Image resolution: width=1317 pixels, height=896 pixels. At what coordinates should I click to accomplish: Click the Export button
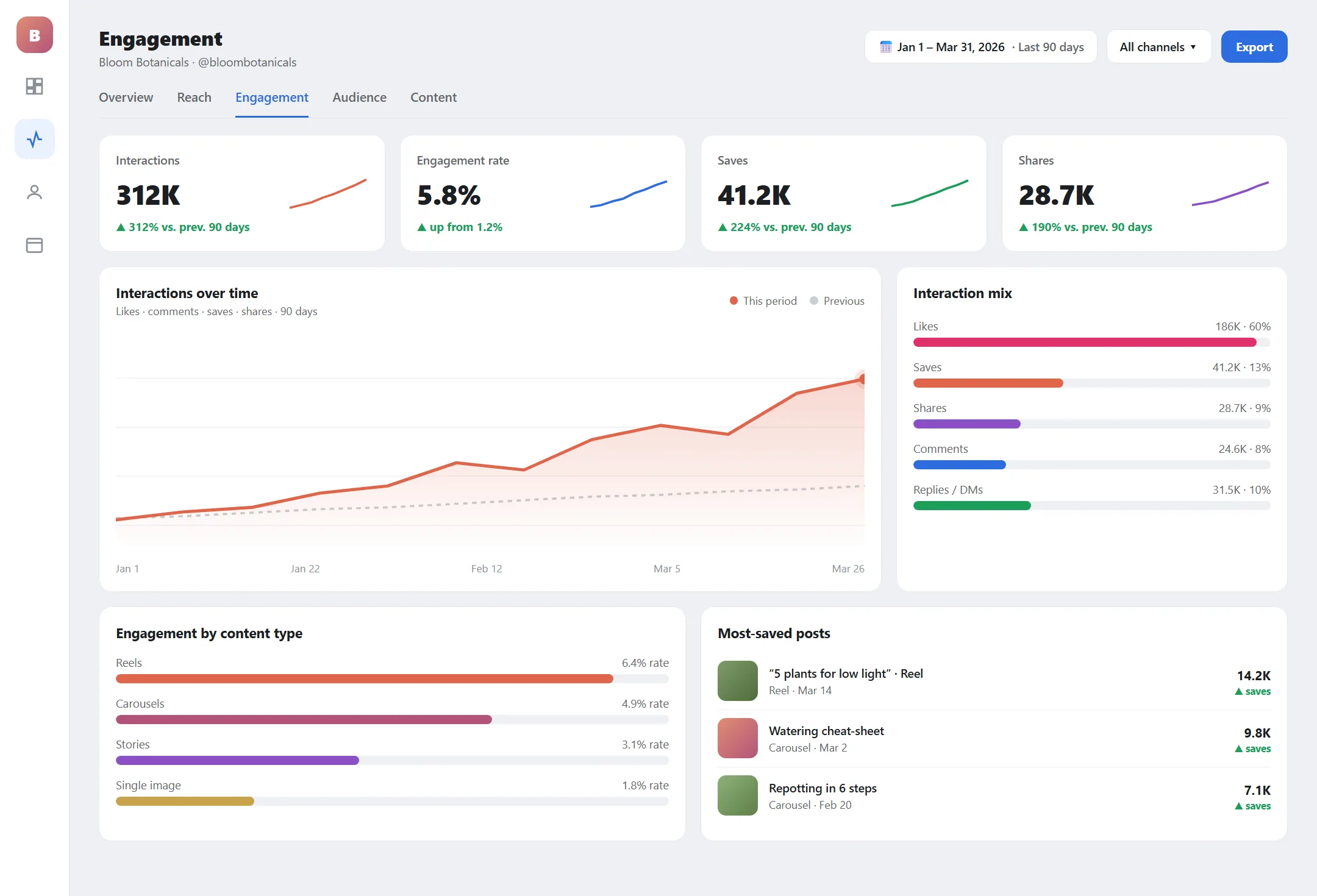click(1254, 47)
